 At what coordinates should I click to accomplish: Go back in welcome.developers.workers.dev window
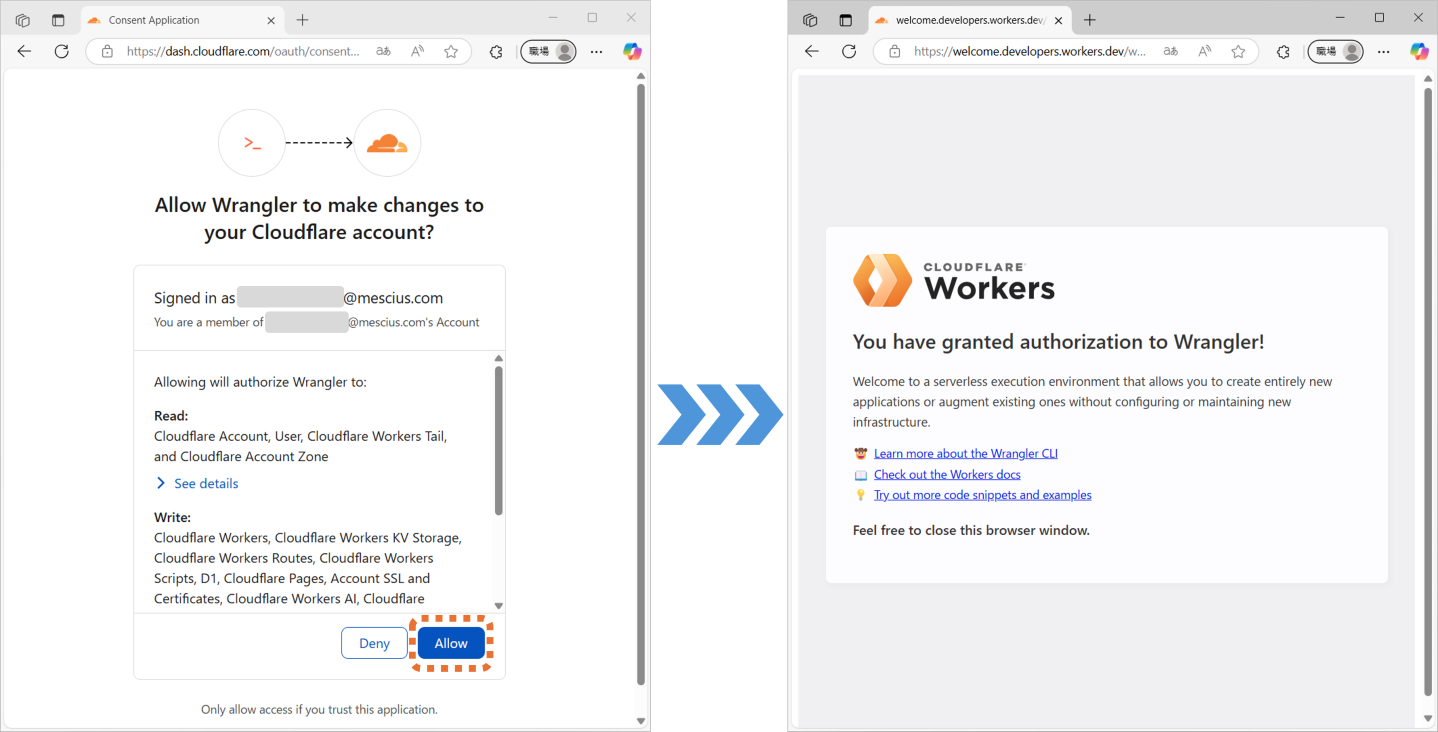pos(812,51)
